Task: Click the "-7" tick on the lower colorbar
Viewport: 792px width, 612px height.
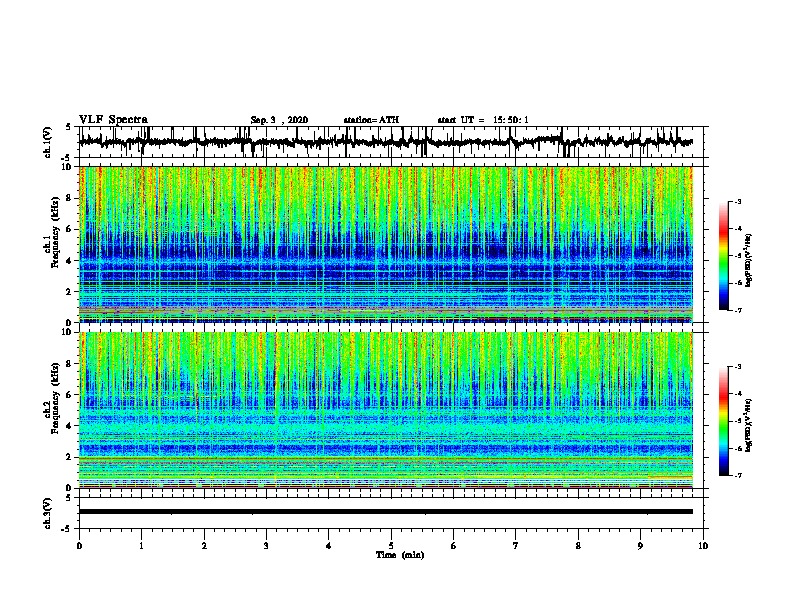Action: tap(738, 475)
